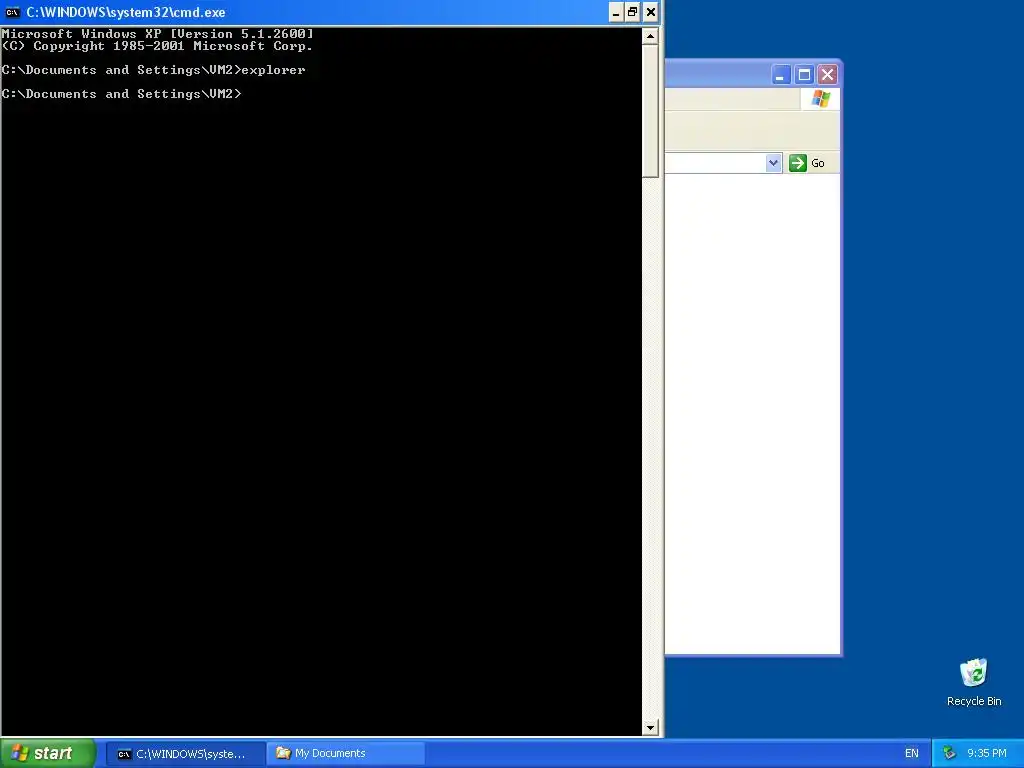The image size is (1024, 768).
Task: Minimize the cmd.exe window
Action: (616, 12)
